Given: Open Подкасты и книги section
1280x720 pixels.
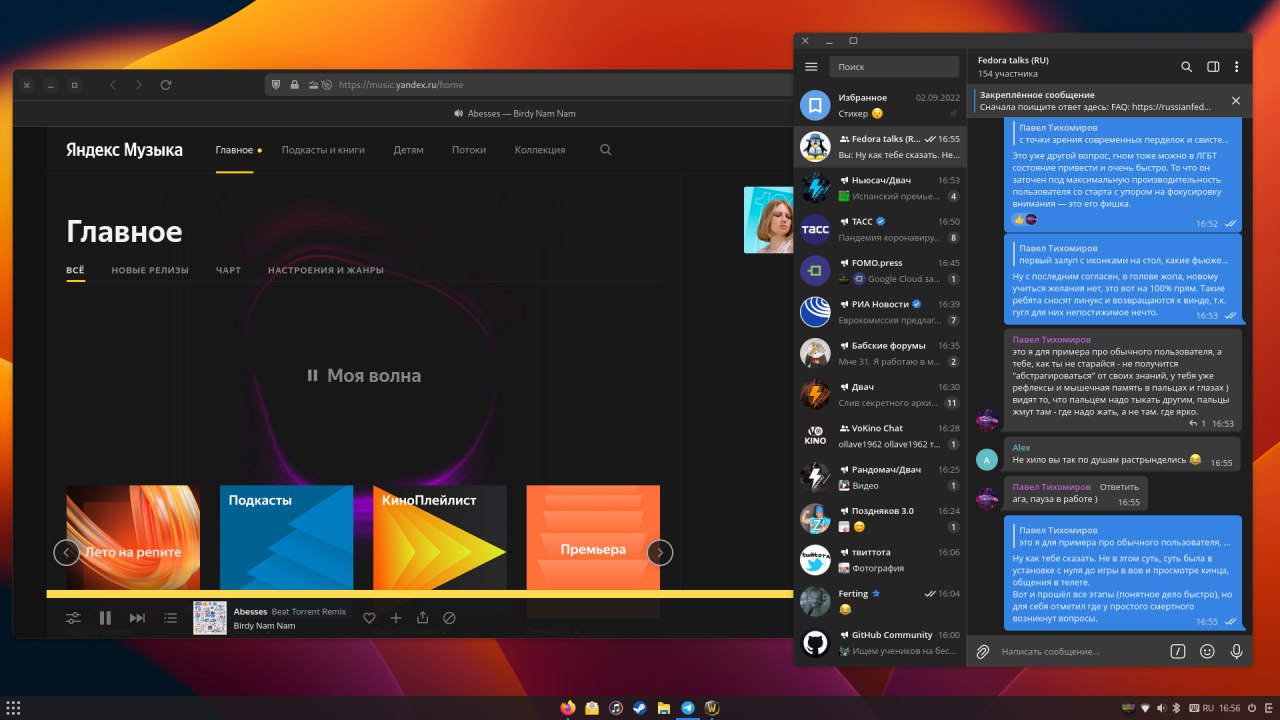Looking at the screenshot, I should (323, 150).
